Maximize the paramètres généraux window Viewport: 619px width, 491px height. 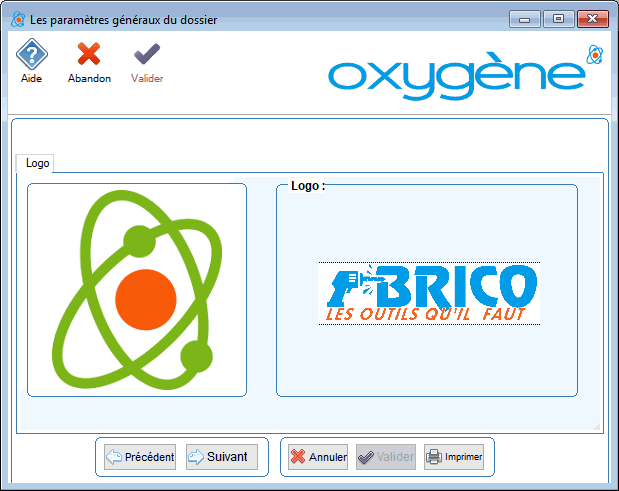[558, 19]
